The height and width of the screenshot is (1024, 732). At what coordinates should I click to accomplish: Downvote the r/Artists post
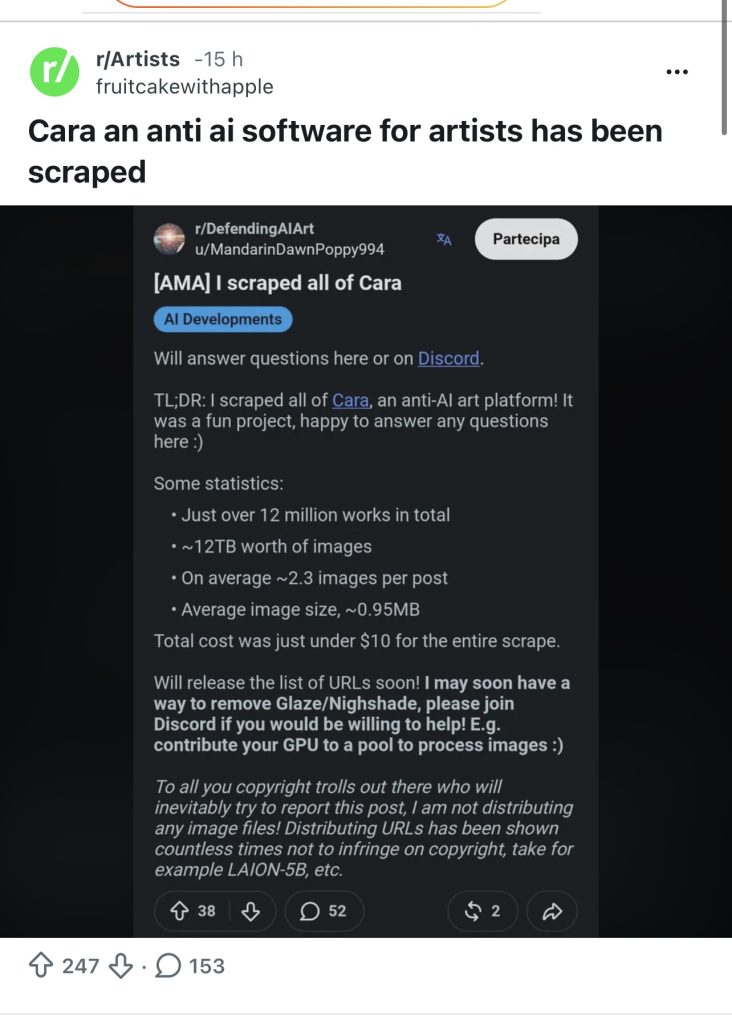(121, 966)
